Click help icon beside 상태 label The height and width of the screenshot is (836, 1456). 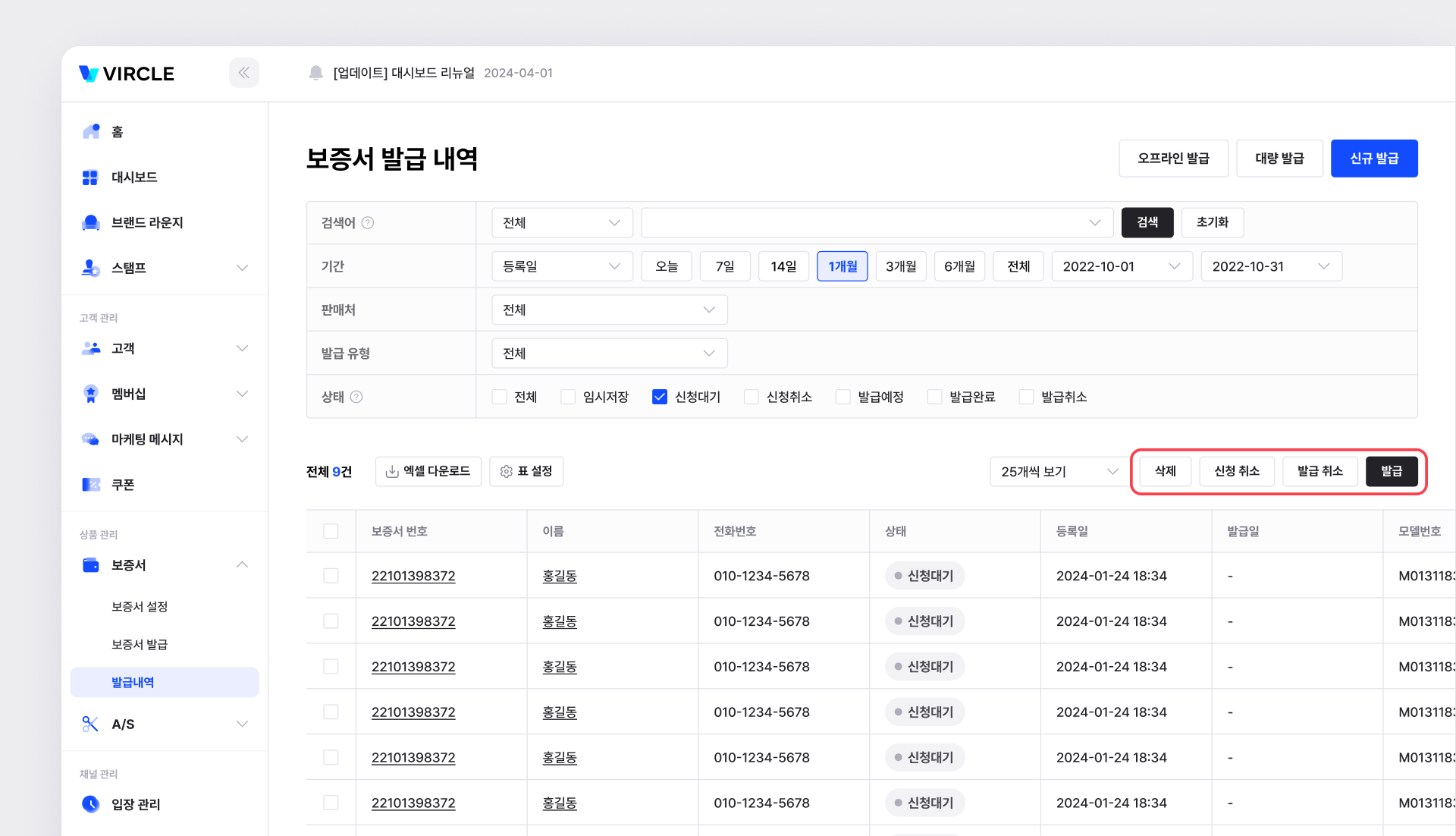(356, 397)
